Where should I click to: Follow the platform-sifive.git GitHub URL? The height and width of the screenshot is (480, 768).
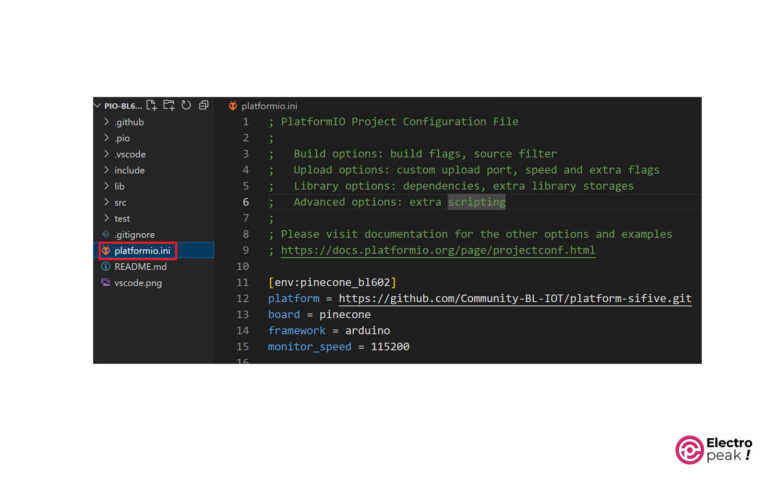pos(515,298)
